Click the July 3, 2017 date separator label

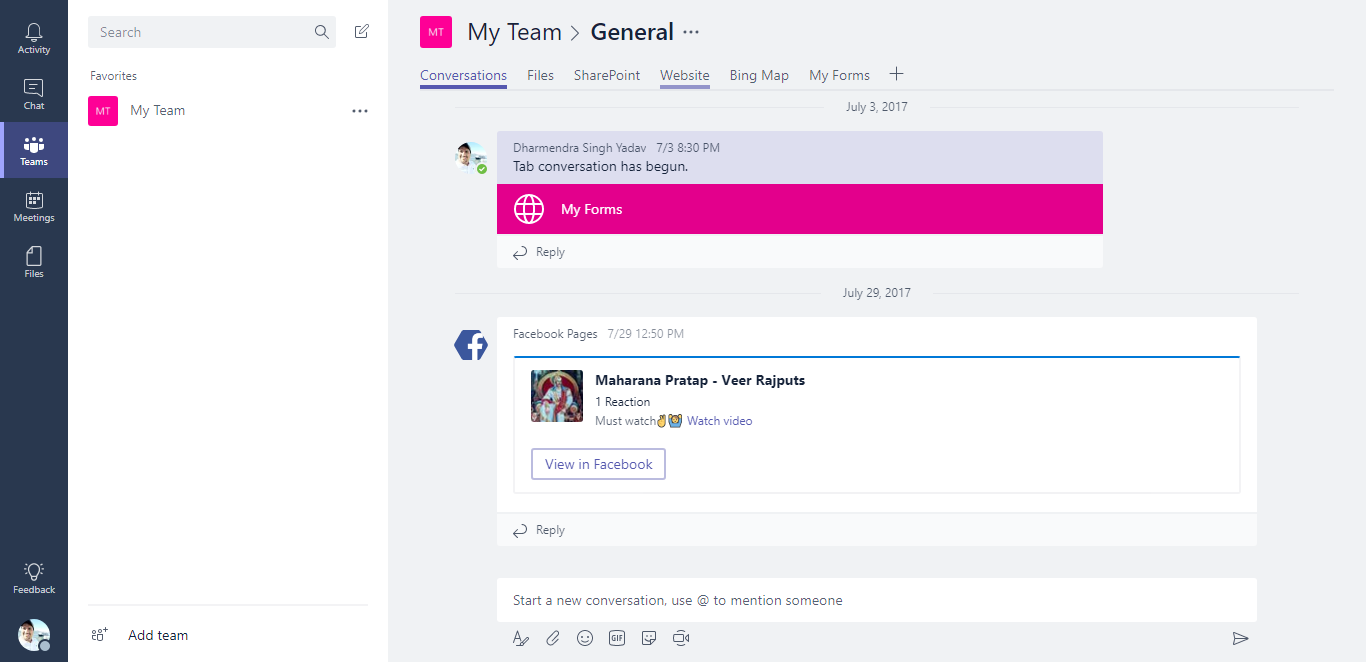[877, 107]
